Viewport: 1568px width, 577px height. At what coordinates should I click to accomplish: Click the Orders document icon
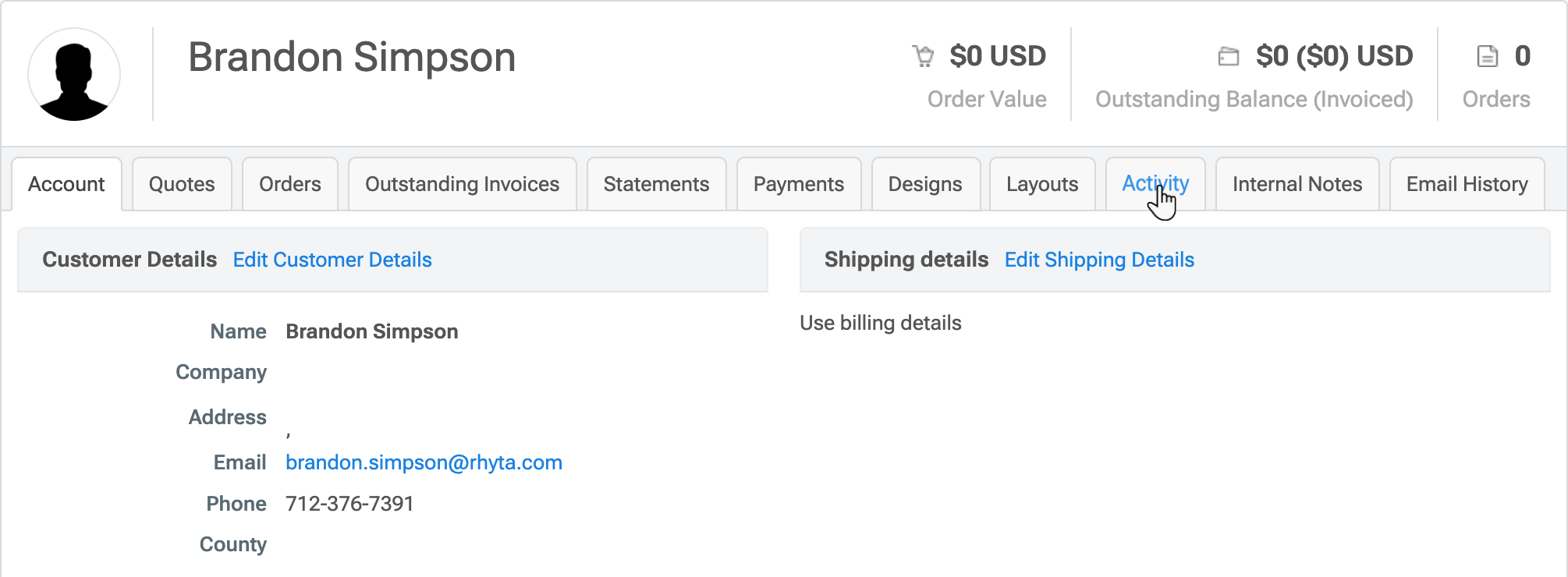point(1488,56)
